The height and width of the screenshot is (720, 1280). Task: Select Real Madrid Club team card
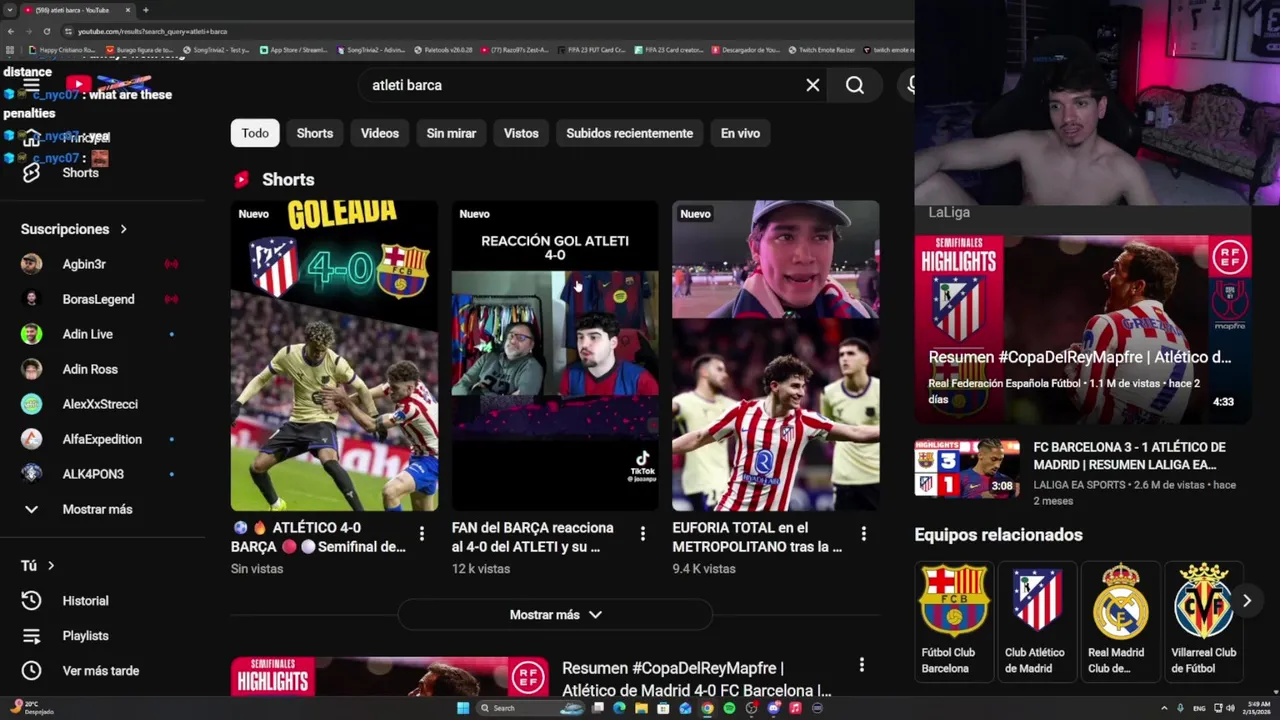tap(1120, 621)
